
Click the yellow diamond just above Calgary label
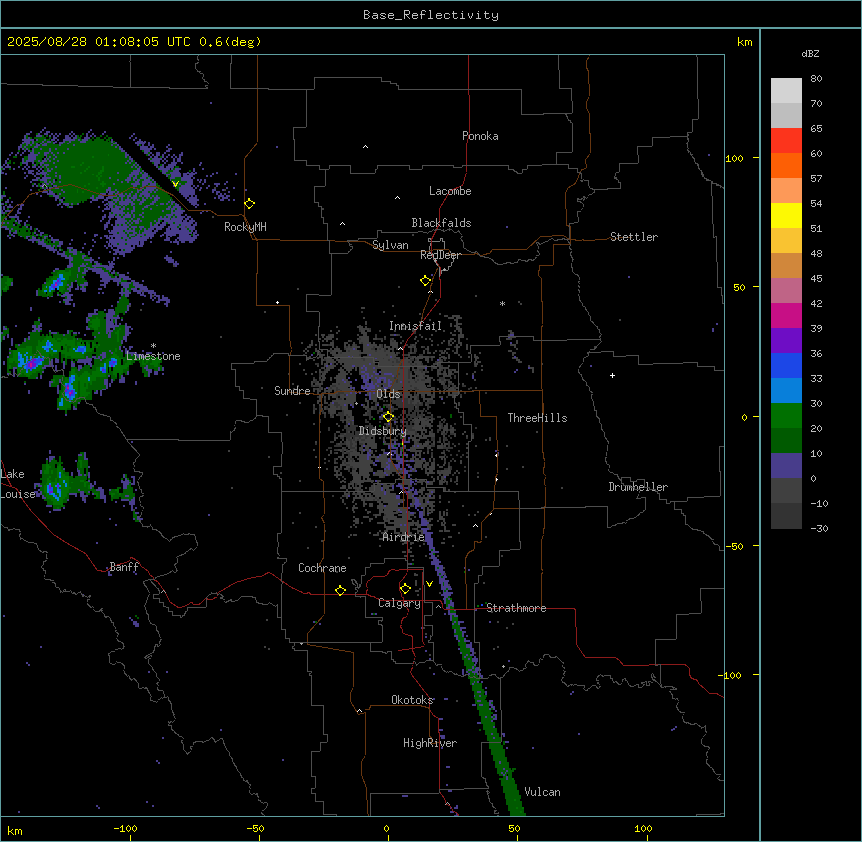pyautogui.click(x=405, y=589)
